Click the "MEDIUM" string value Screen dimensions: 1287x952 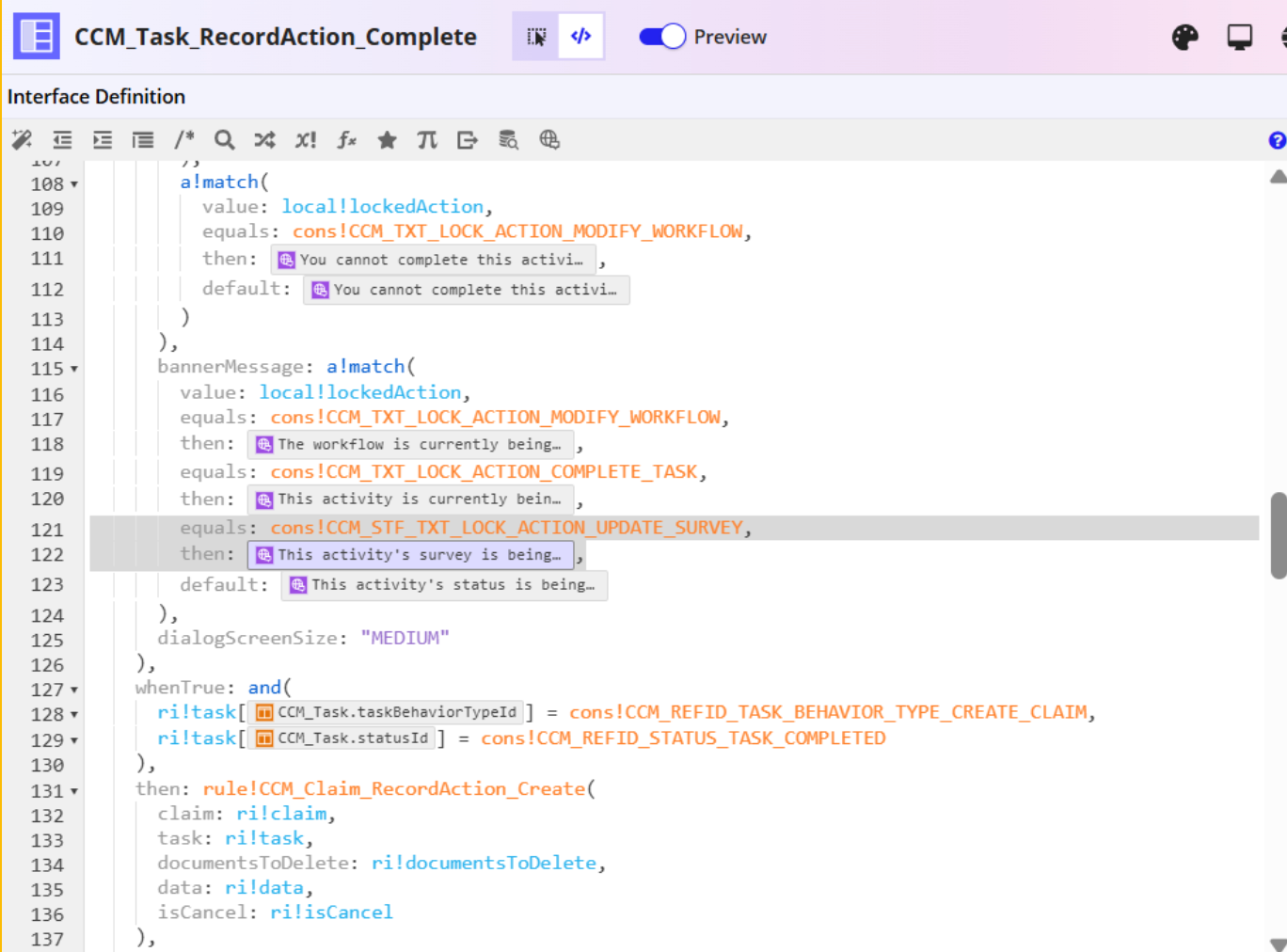(x=405, y=638)
